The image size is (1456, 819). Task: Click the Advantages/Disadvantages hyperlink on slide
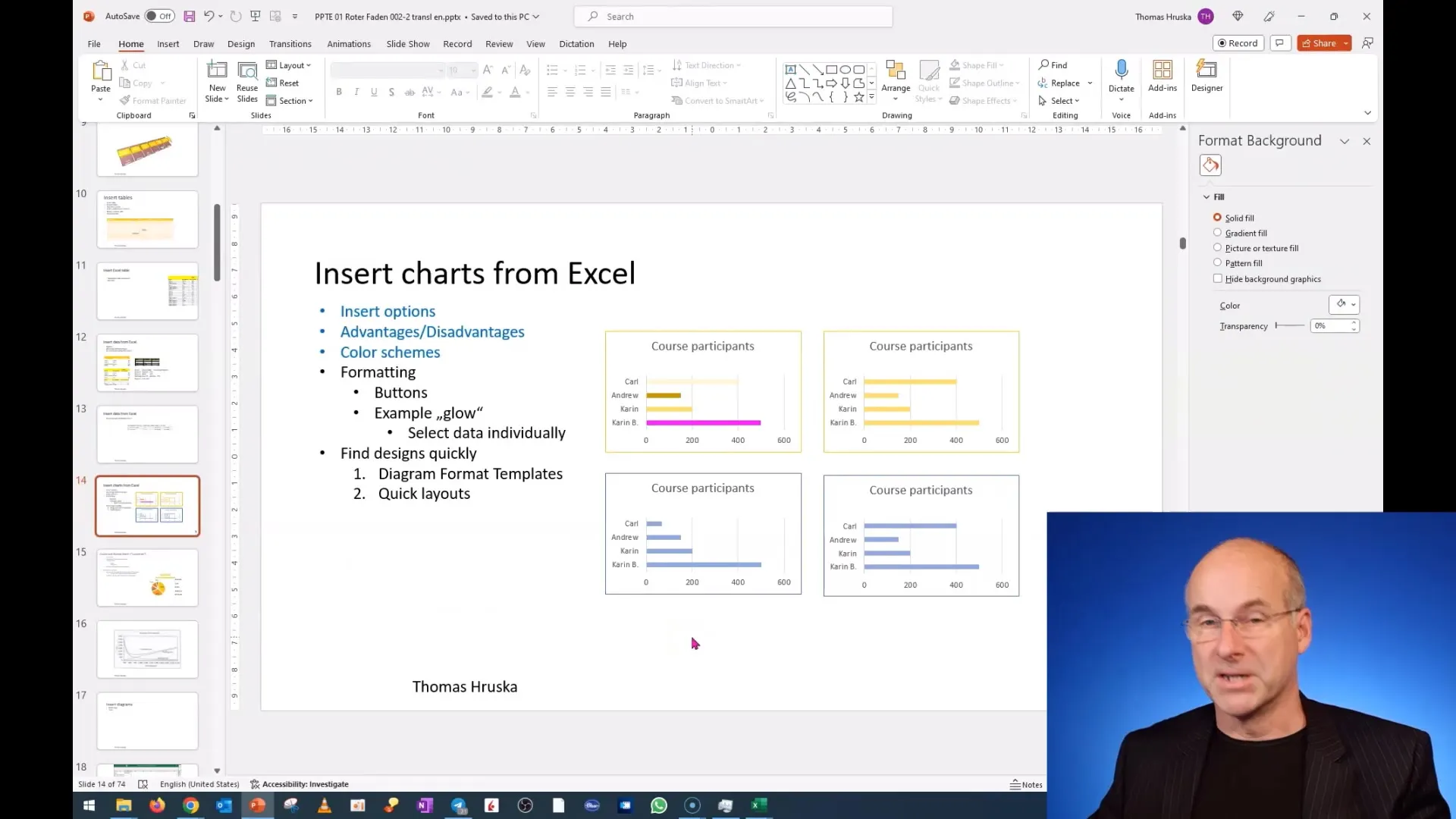tap(432, 331)
